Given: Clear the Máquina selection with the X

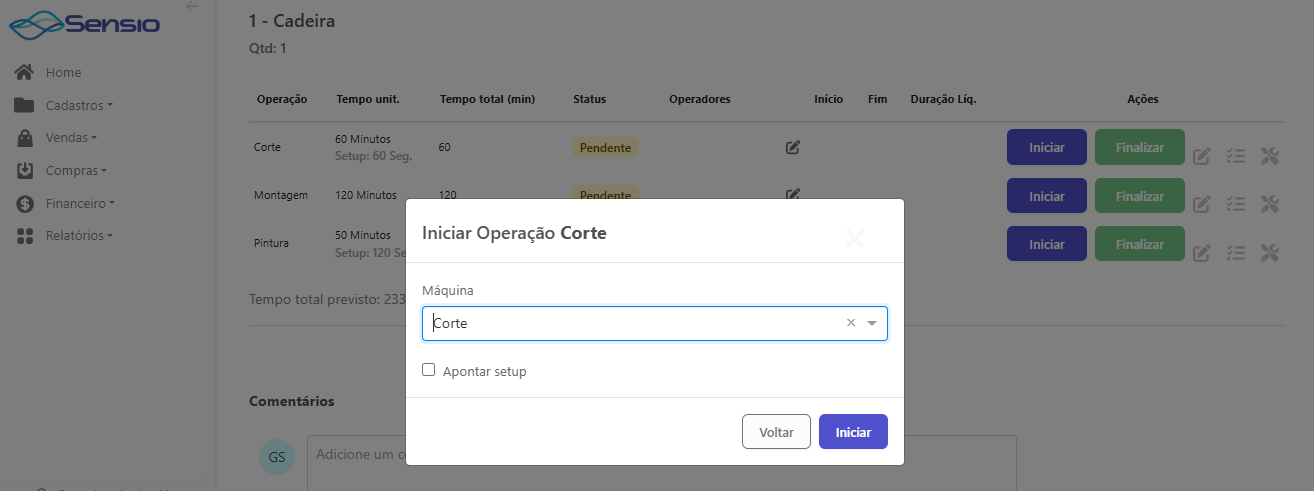Looking at the screenshot, I should pos(851,323).
